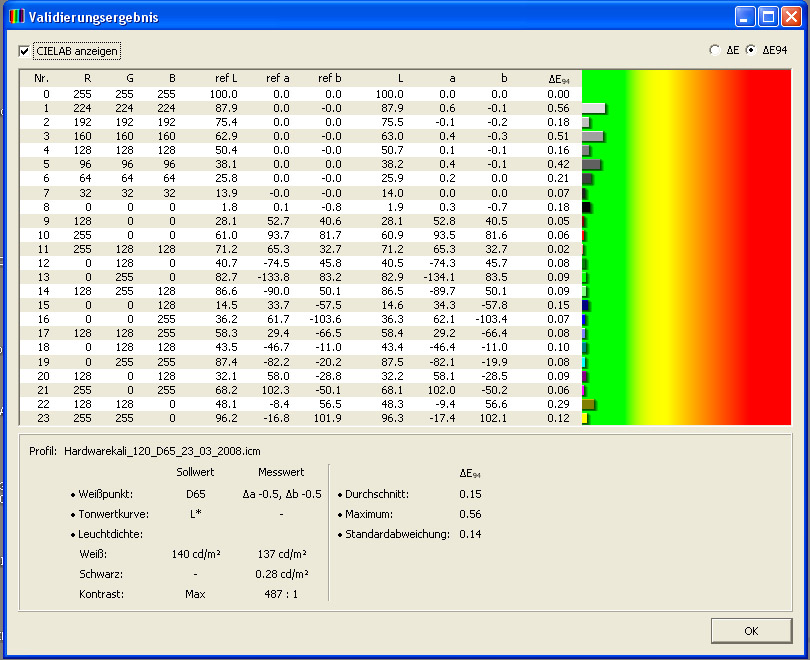Click the ΔE94 column header in table
The image size is (810, 660).
click(558, 79)
